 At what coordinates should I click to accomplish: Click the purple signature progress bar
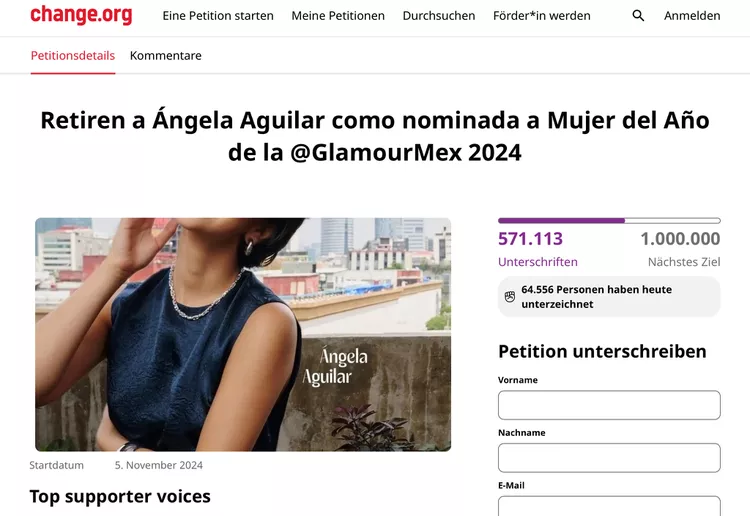point(609,220)
